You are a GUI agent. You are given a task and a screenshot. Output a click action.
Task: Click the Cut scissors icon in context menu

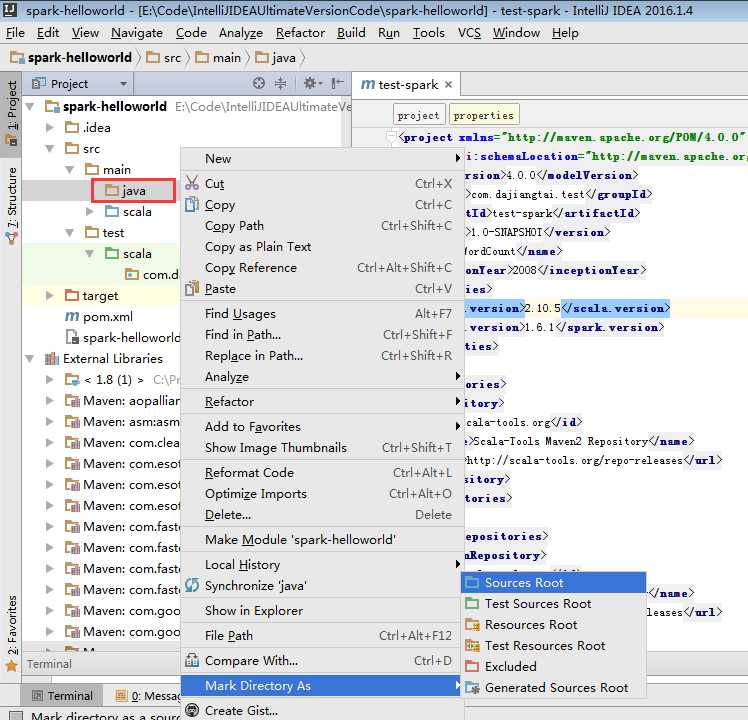192,183
